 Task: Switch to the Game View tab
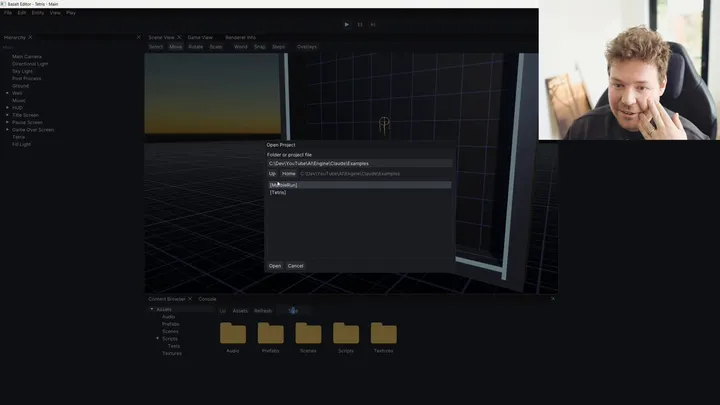point(200,37)
